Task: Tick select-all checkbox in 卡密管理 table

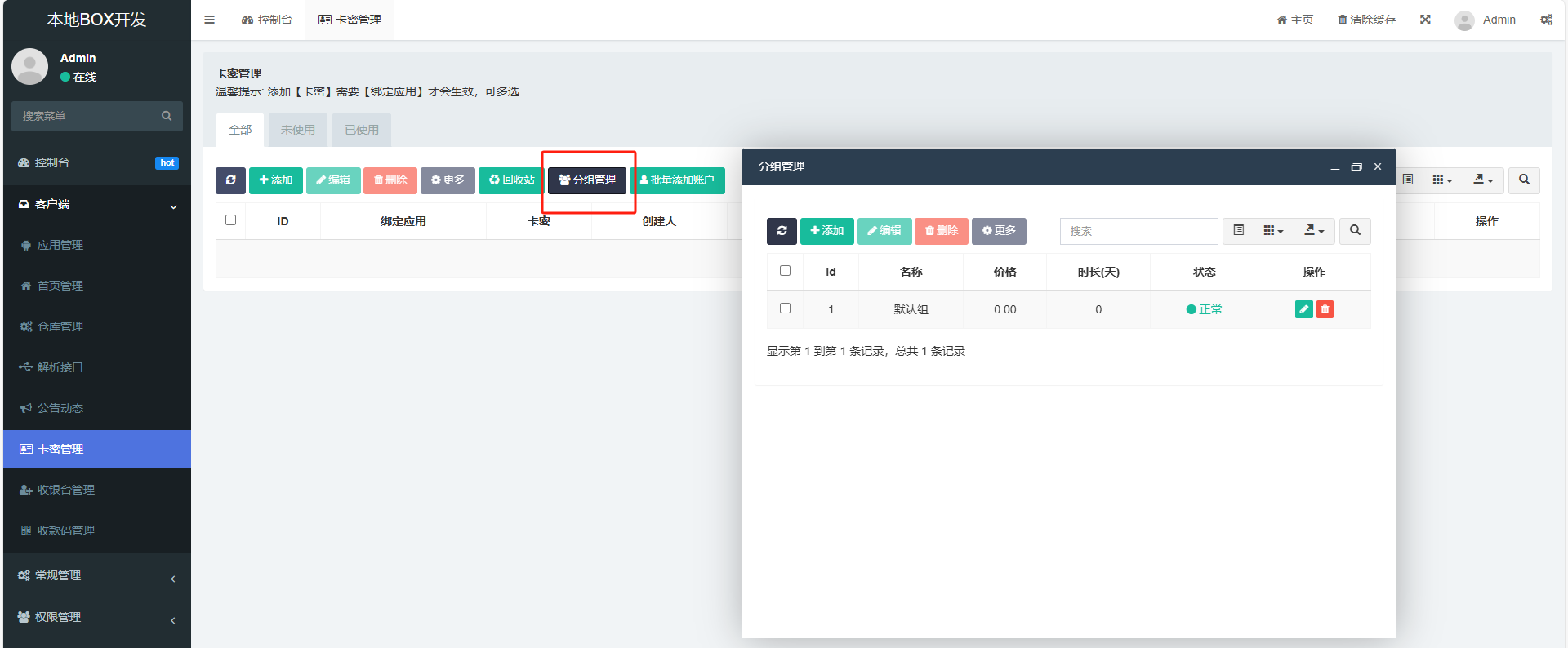Action: [230, 220]
